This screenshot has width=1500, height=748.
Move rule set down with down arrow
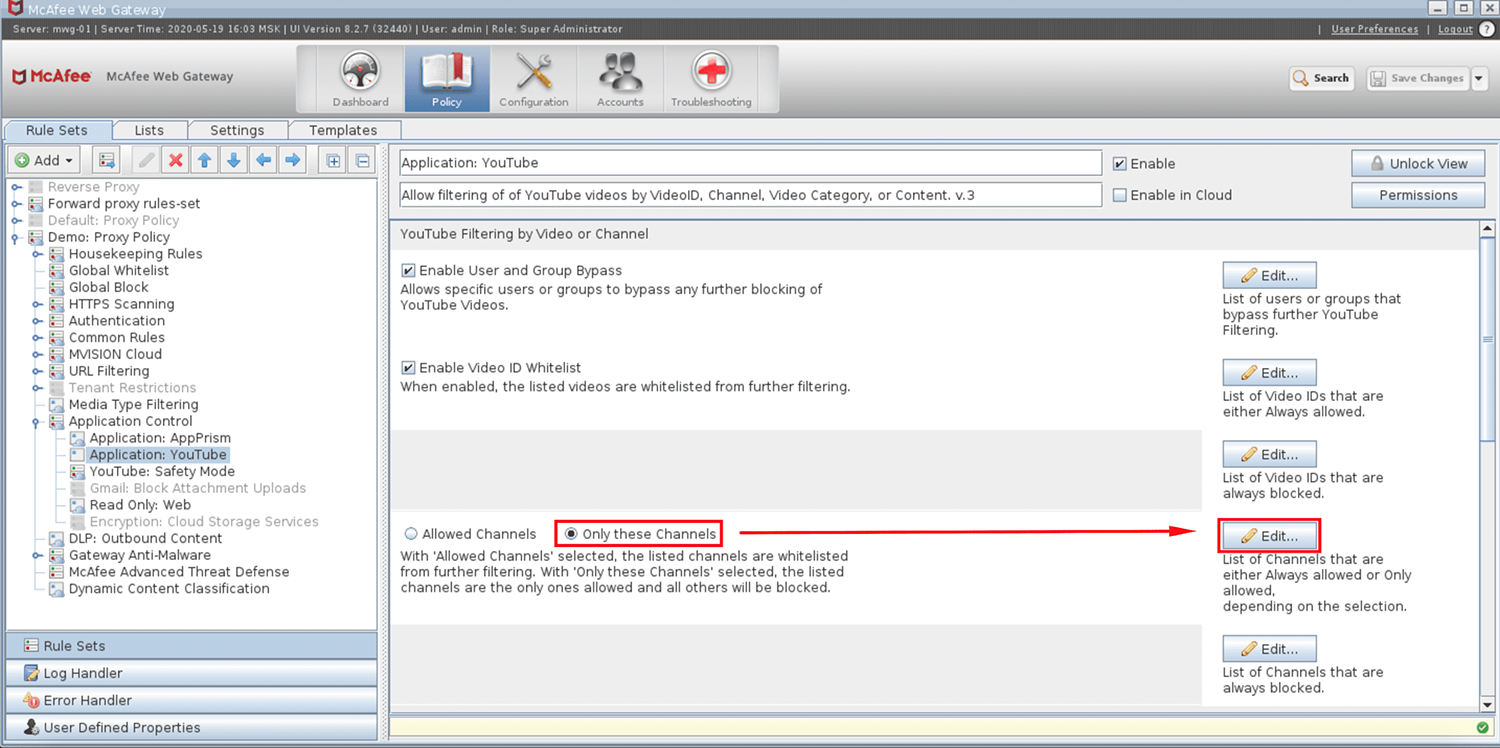click(234, 160)
